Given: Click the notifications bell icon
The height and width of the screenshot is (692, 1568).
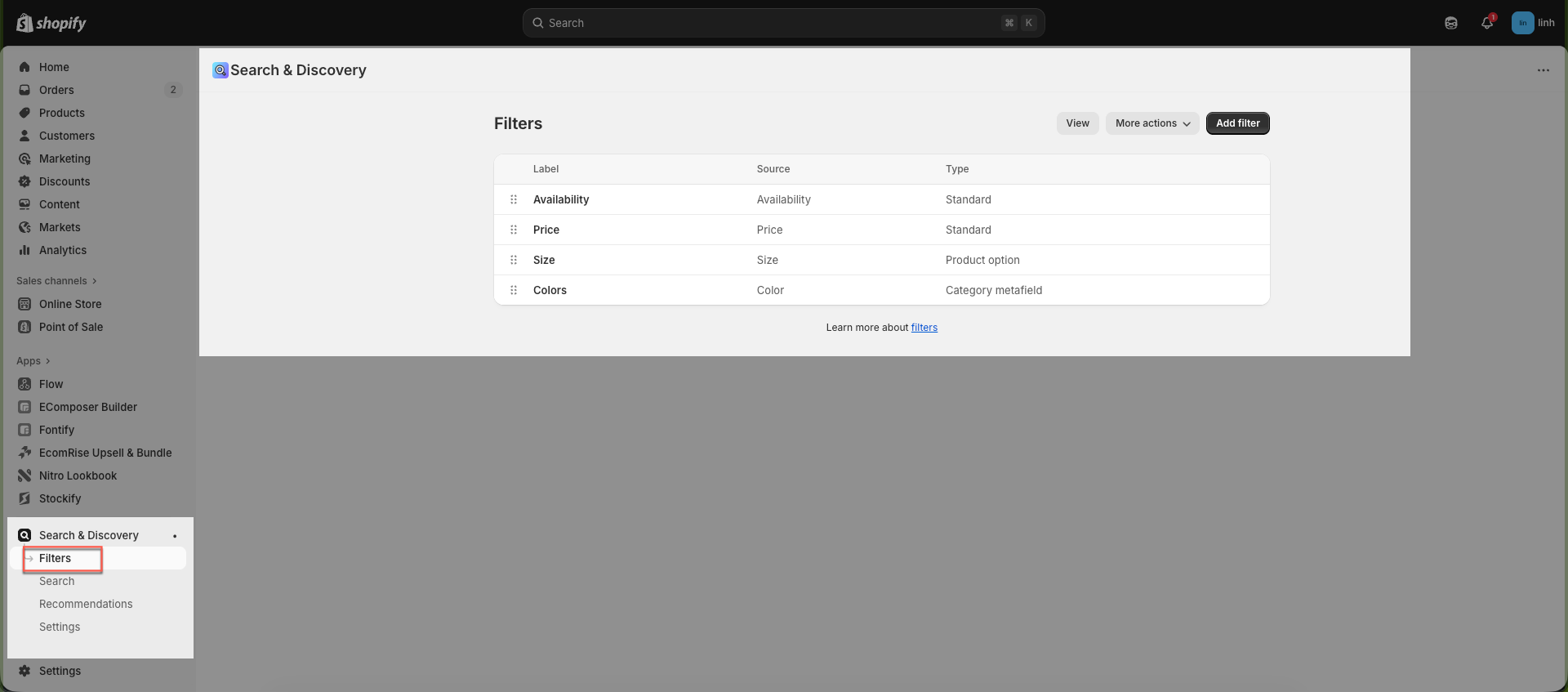Looking at the screenshot, I should click(1486, 23).
